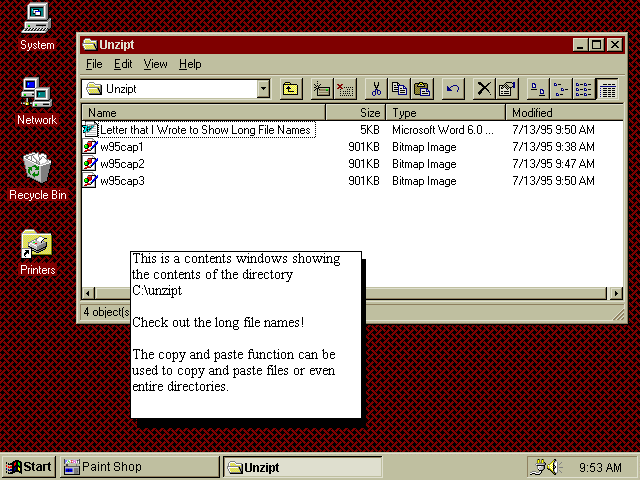Viewport: 640px width, 480px height.
Task: Click the Properties toolbar icon
Action: point(507,89)
